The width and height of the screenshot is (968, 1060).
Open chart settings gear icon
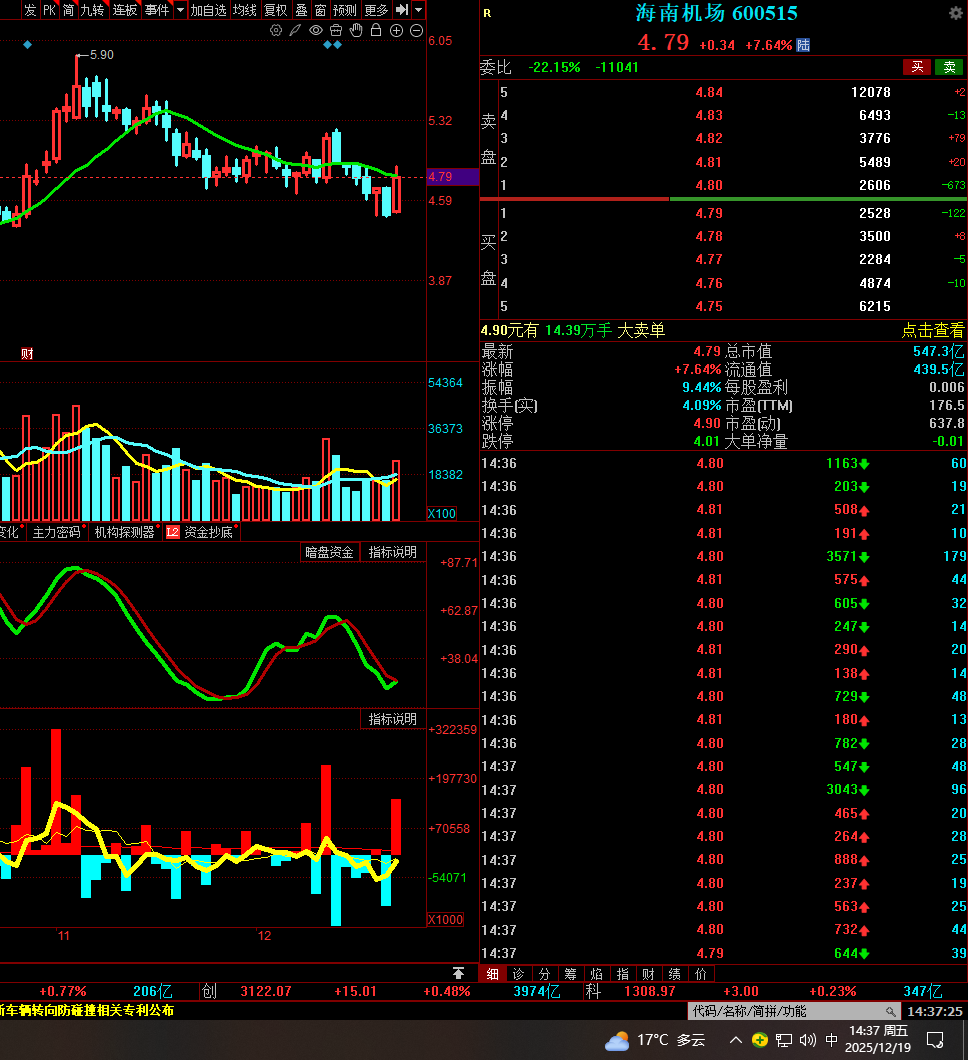point(276,30)
